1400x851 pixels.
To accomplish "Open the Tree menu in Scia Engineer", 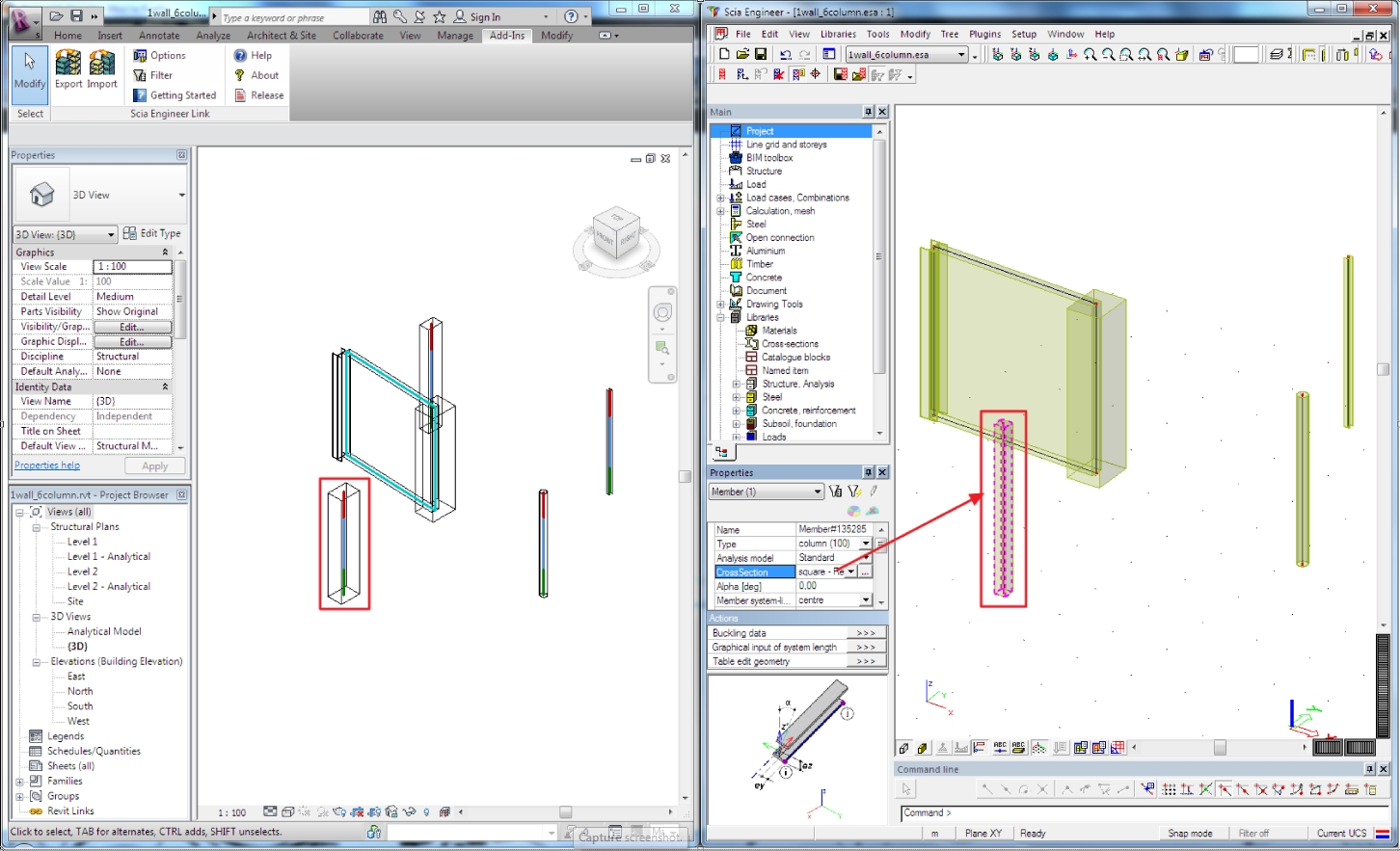I will coord(950,34).
